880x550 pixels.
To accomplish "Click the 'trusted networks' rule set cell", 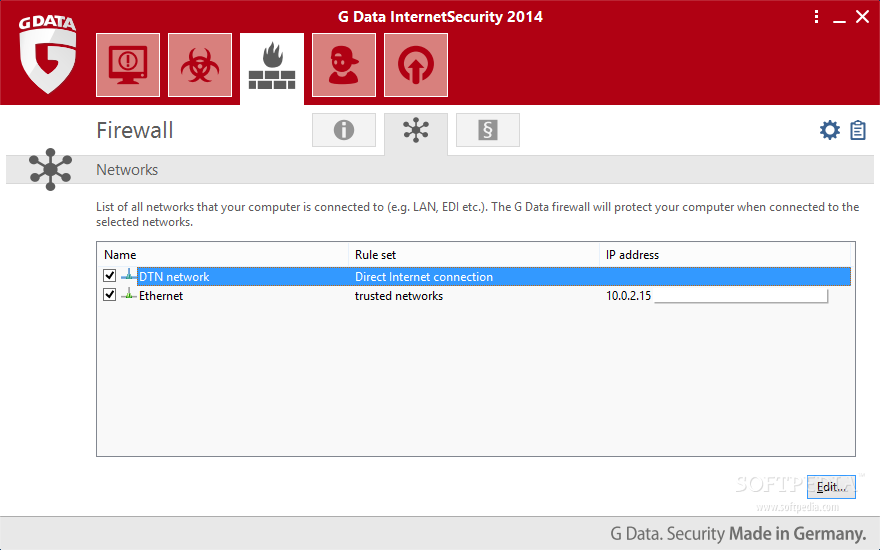I will 398,296.
